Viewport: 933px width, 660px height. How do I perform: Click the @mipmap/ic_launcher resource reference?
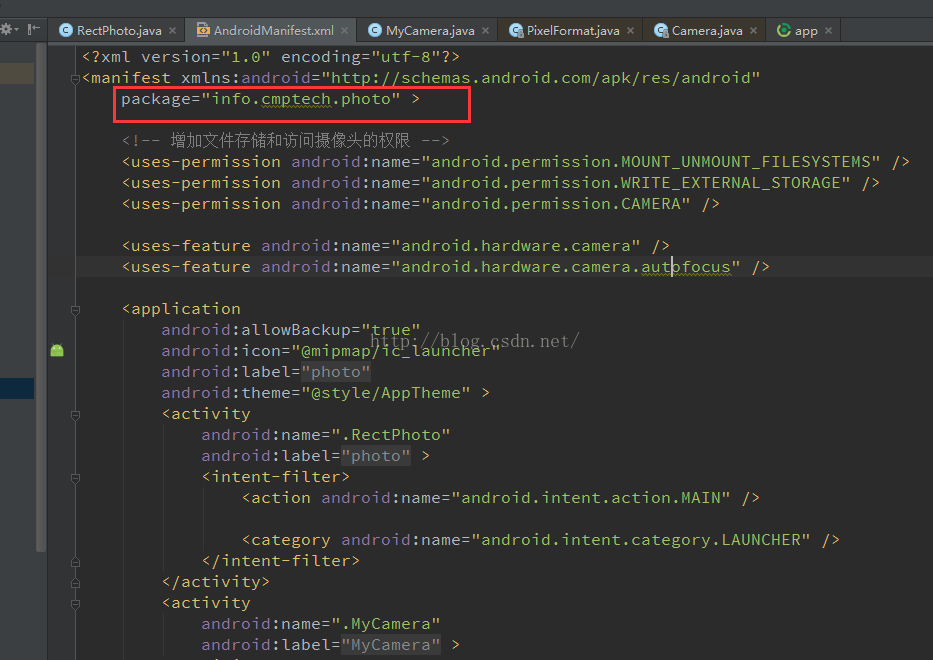pos(395,351)
